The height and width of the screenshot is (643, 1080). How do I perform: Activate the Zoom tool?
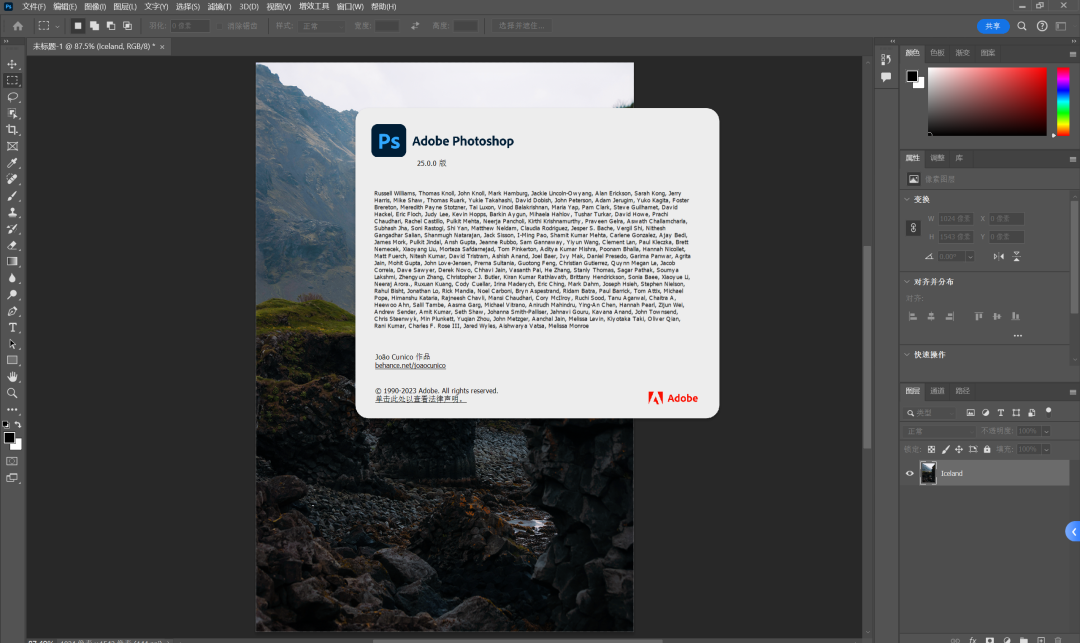(12, 393)
